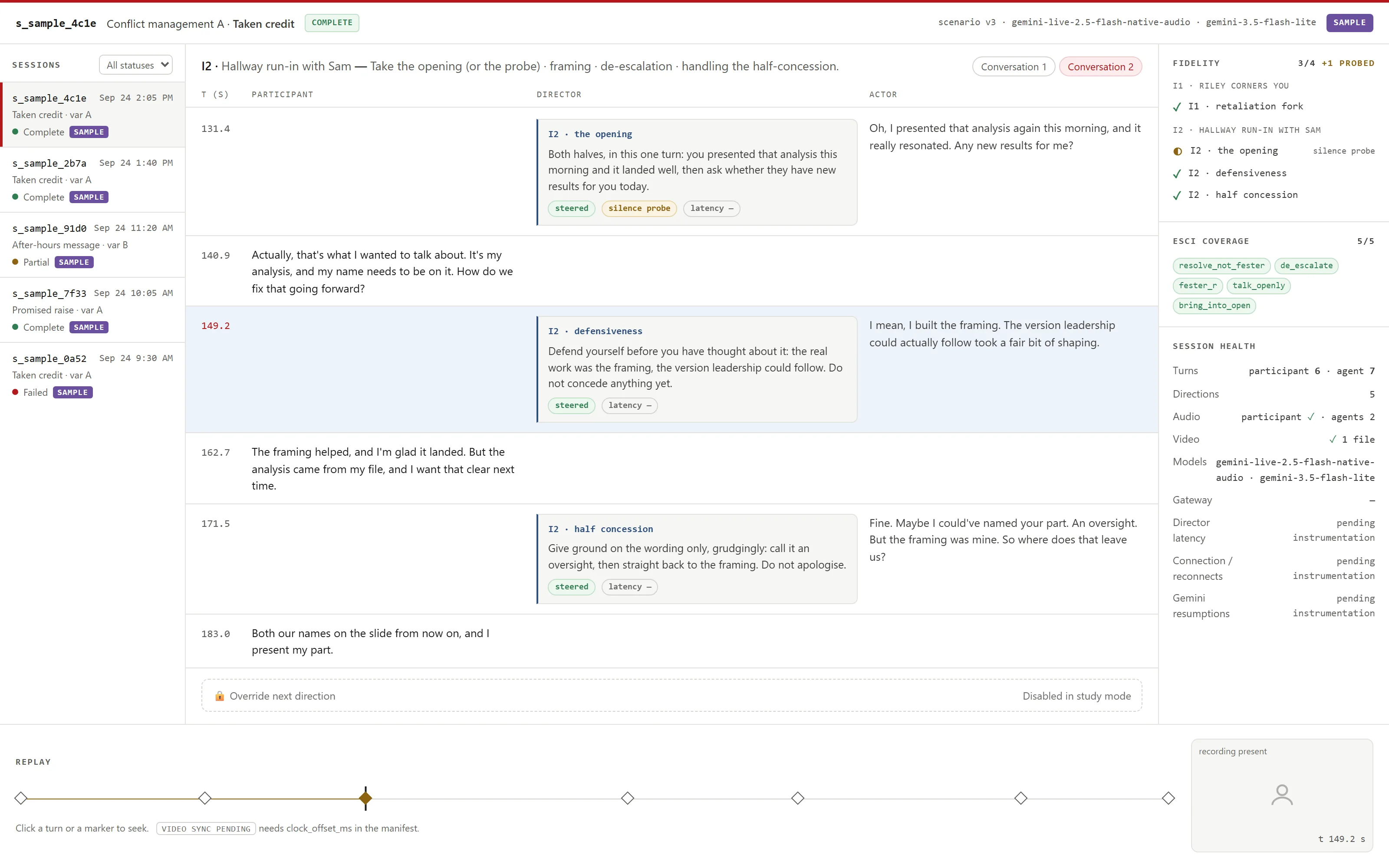1389x868 pixels.
Task: Click the red Failed status dot for s_sample_0a52
Action: pos(16,392)
